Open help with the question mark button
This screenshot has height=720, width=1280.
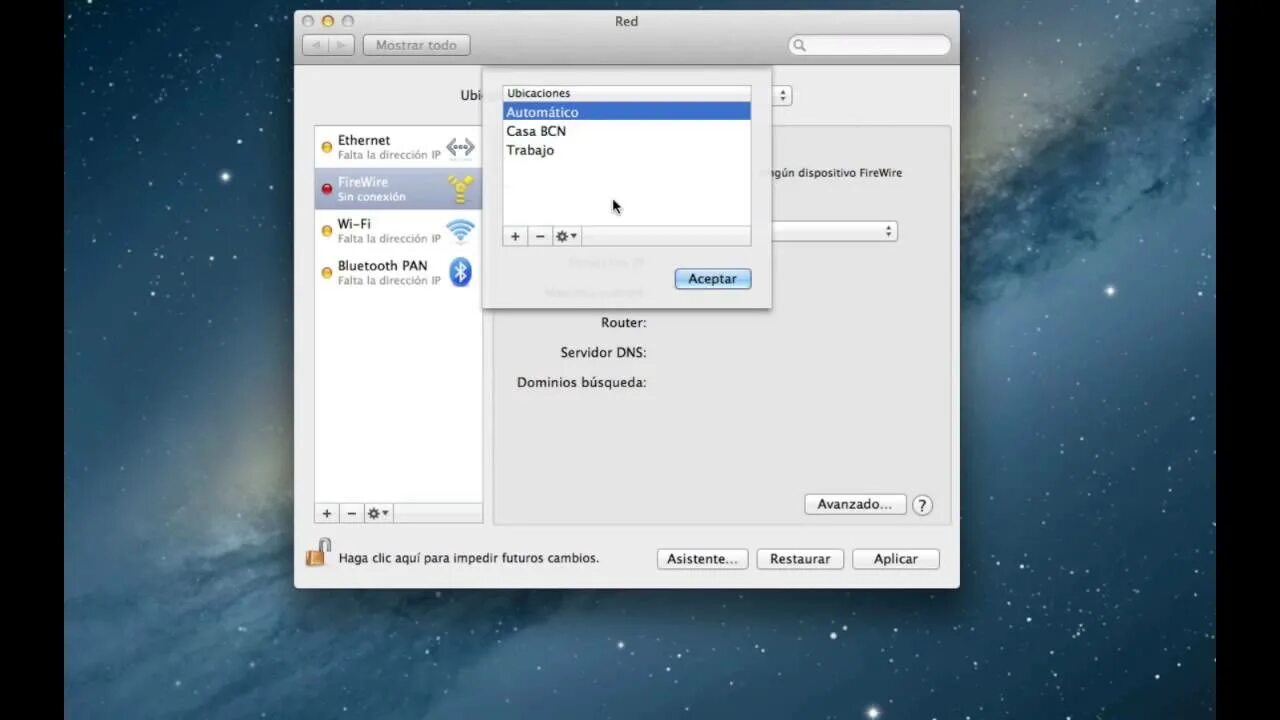click(922, 505)
